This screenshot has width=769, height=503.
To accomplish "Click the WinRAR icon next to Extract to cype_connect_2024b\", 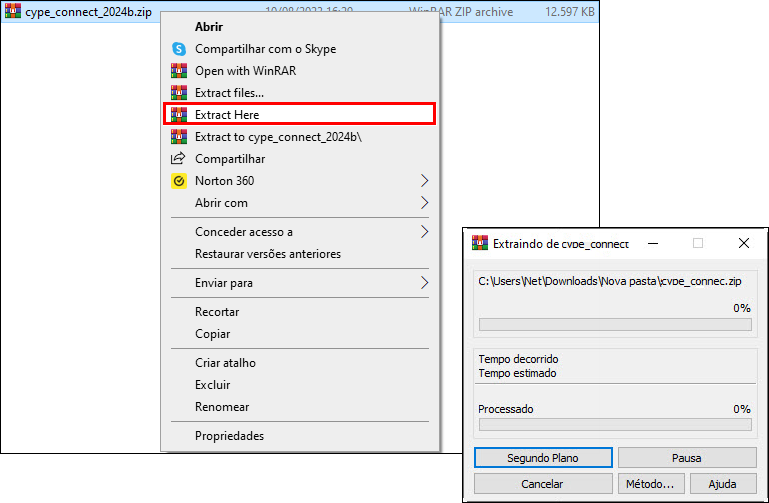I will [179, 137].
